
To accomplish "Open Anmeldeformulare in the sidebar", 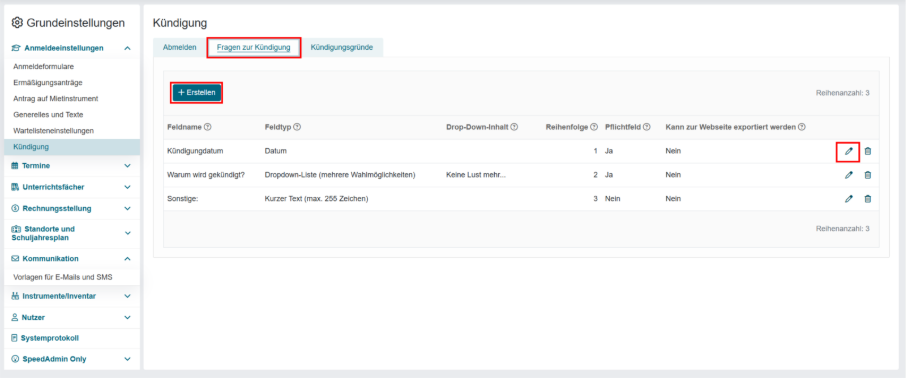I will coord(43,66).
